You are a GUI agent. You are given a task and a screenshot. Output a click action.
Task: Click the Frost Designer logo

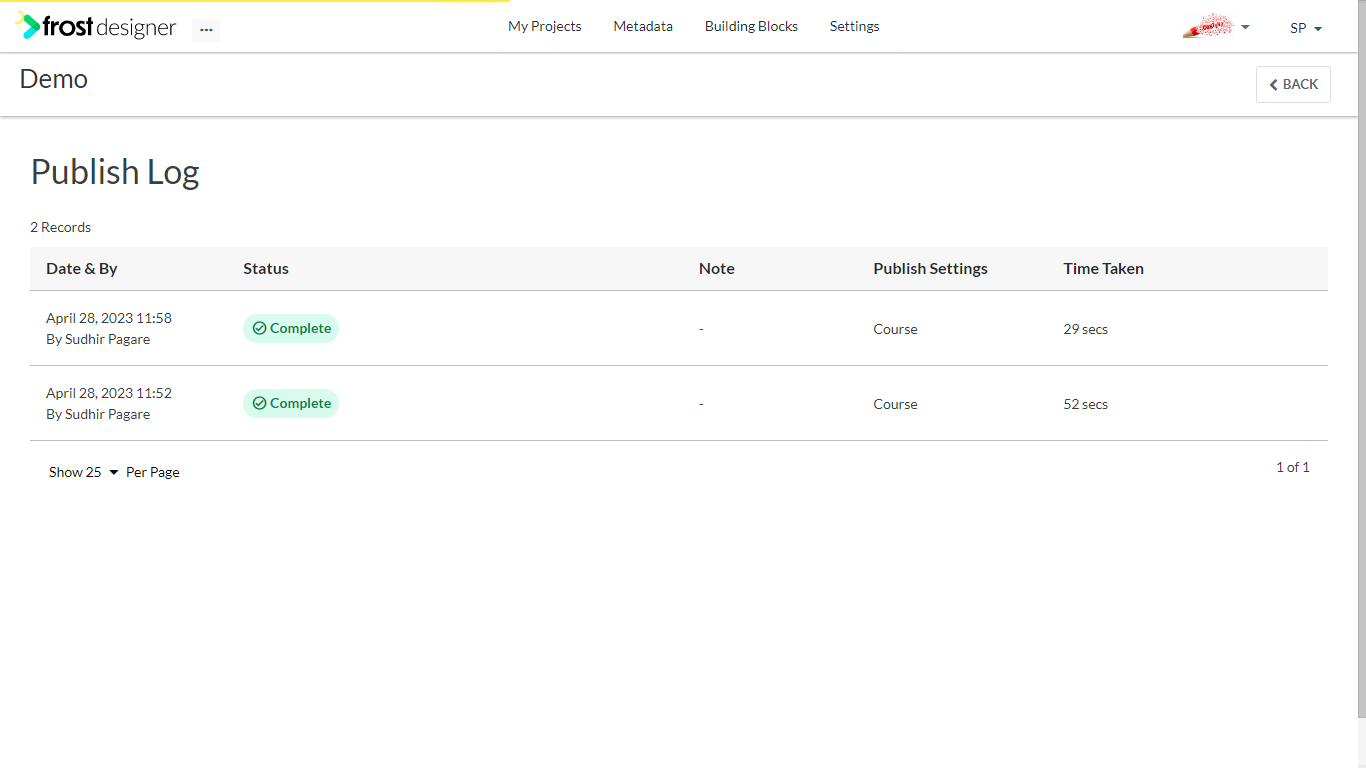[x=97, y=27]
